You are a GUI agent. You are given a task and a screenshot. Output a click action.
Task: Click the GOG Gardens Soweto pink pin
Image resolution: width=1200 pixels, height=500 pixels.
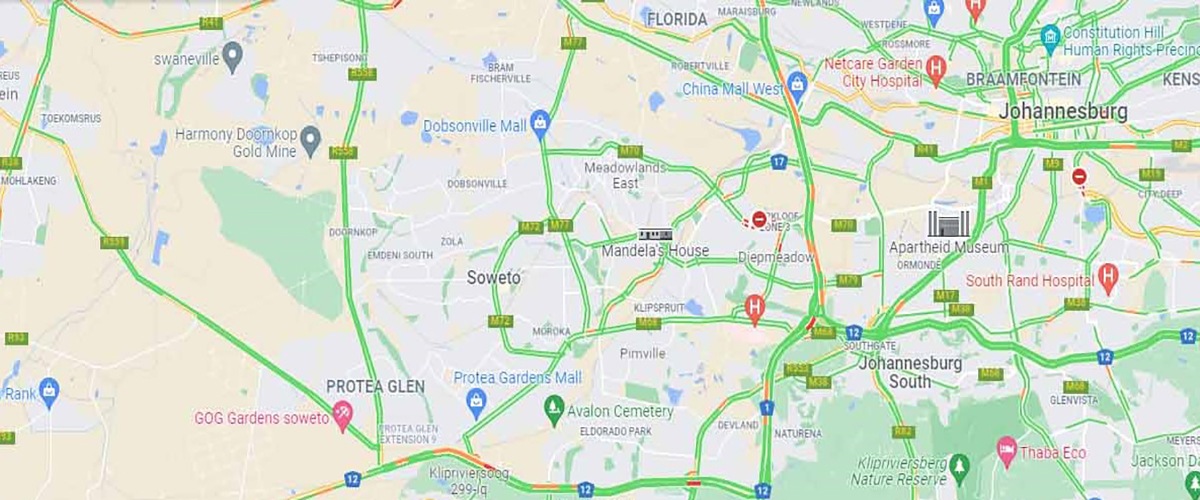[342, 416]
